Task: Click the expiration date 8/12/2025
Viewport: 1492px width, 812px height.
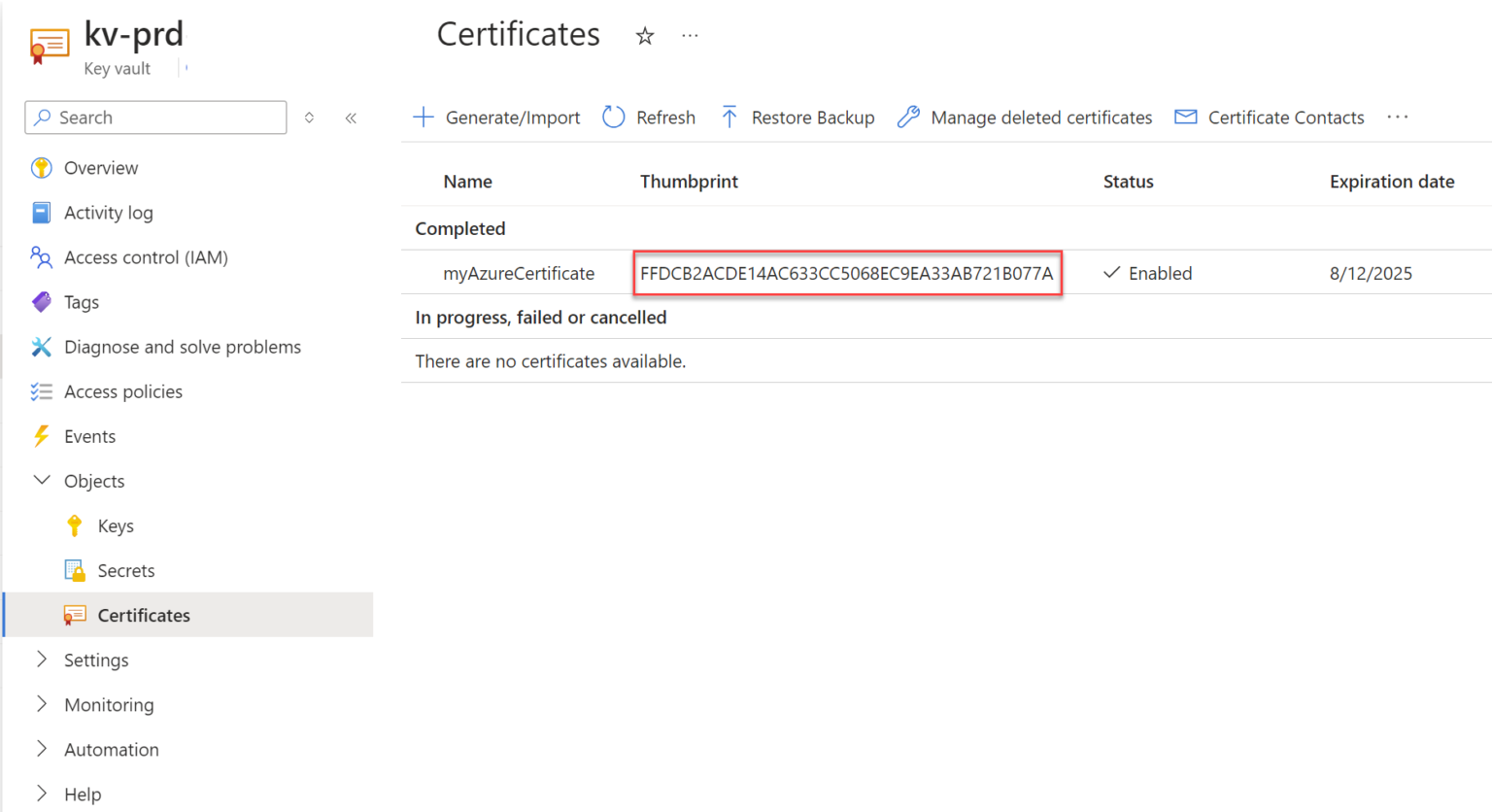Action: (1371, 273)
